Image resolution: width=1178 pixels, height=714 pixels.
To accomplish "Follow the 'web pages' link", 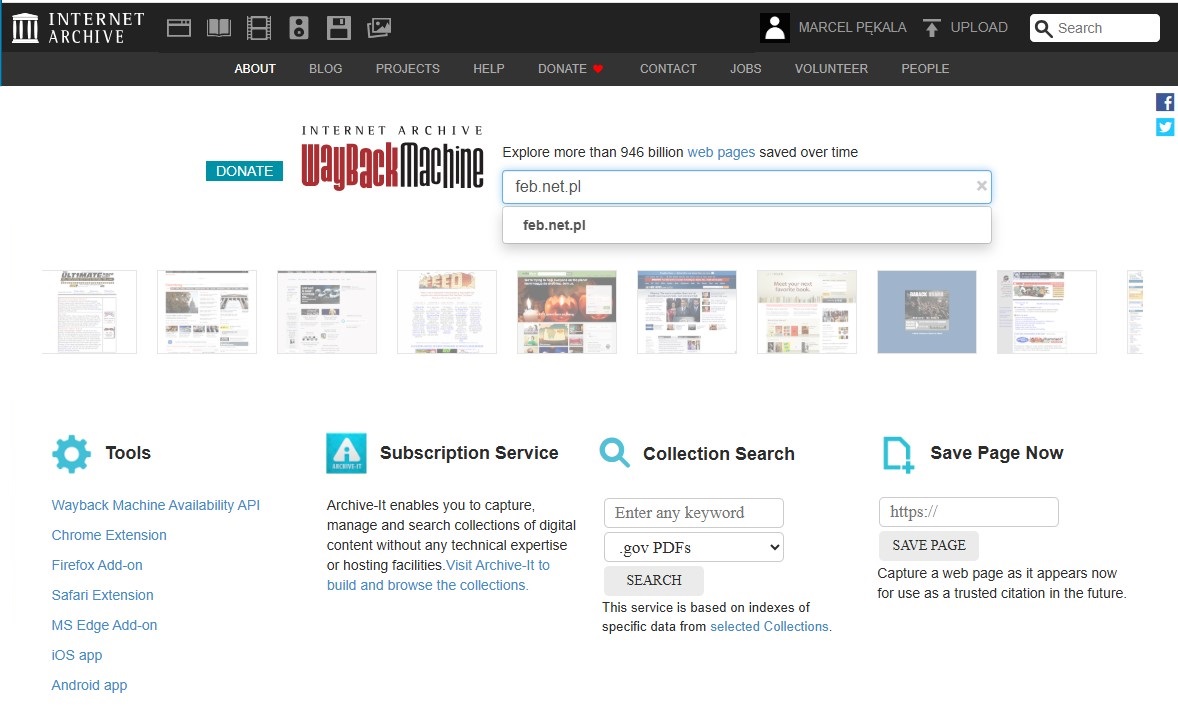I will 721,152.
